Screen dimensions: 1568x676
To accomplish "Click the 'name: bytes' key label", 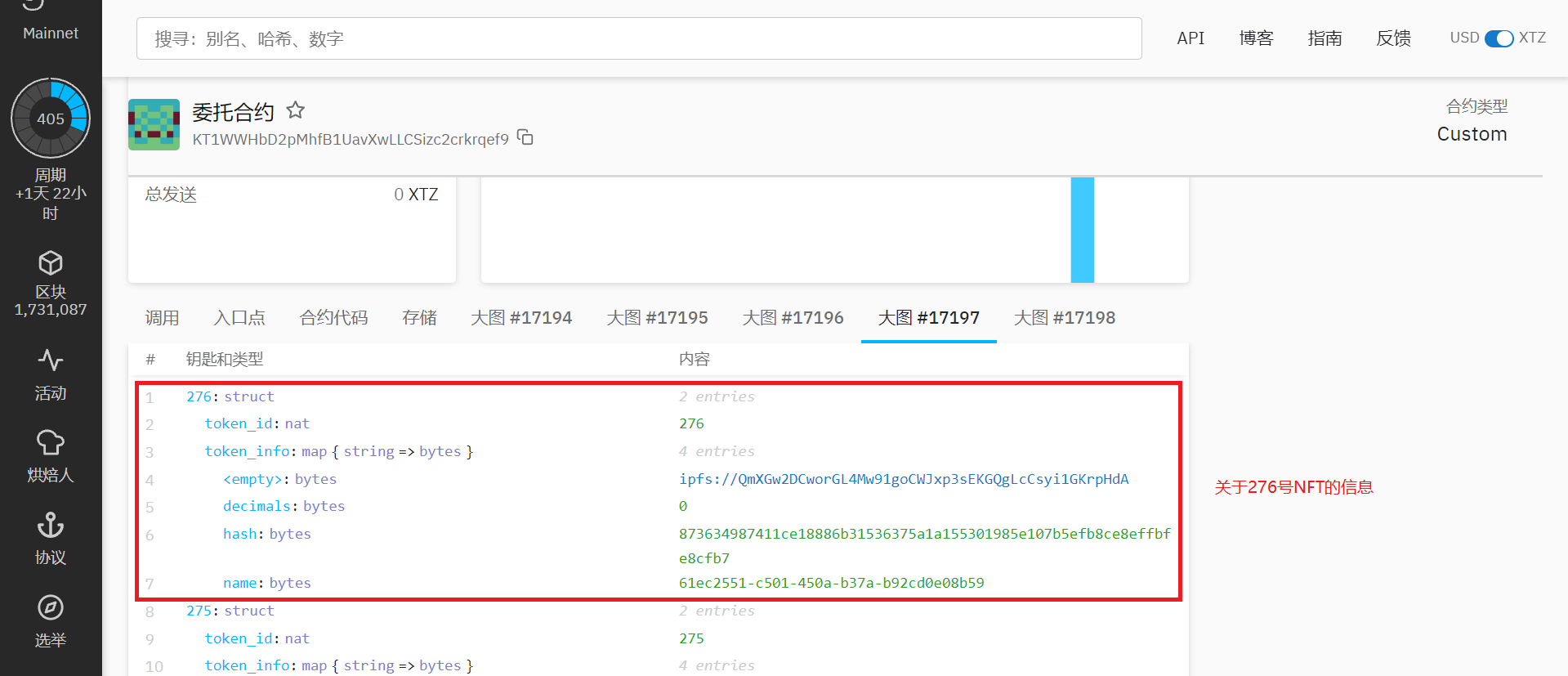I will coord(267,583).
